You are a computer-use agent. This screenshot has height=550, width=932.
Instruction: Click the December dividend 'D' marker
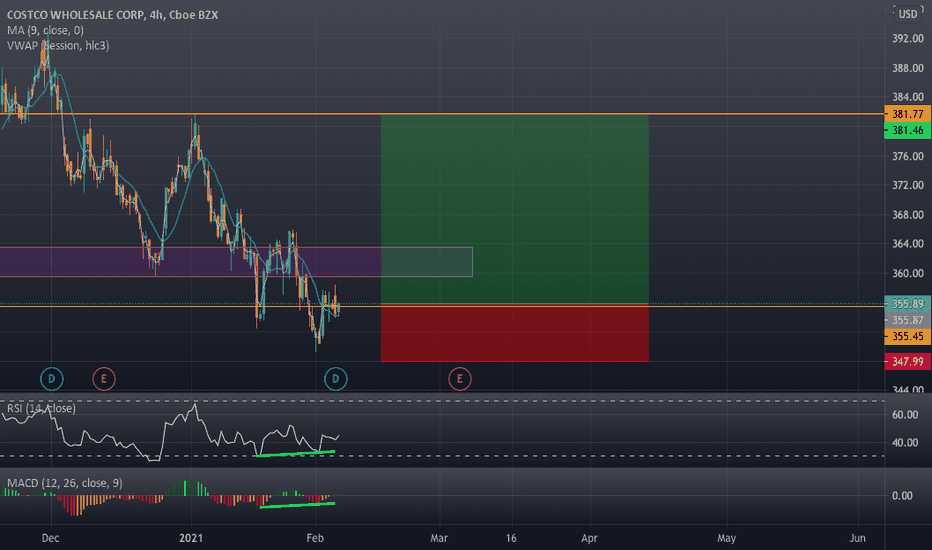[x=52, y=379]
